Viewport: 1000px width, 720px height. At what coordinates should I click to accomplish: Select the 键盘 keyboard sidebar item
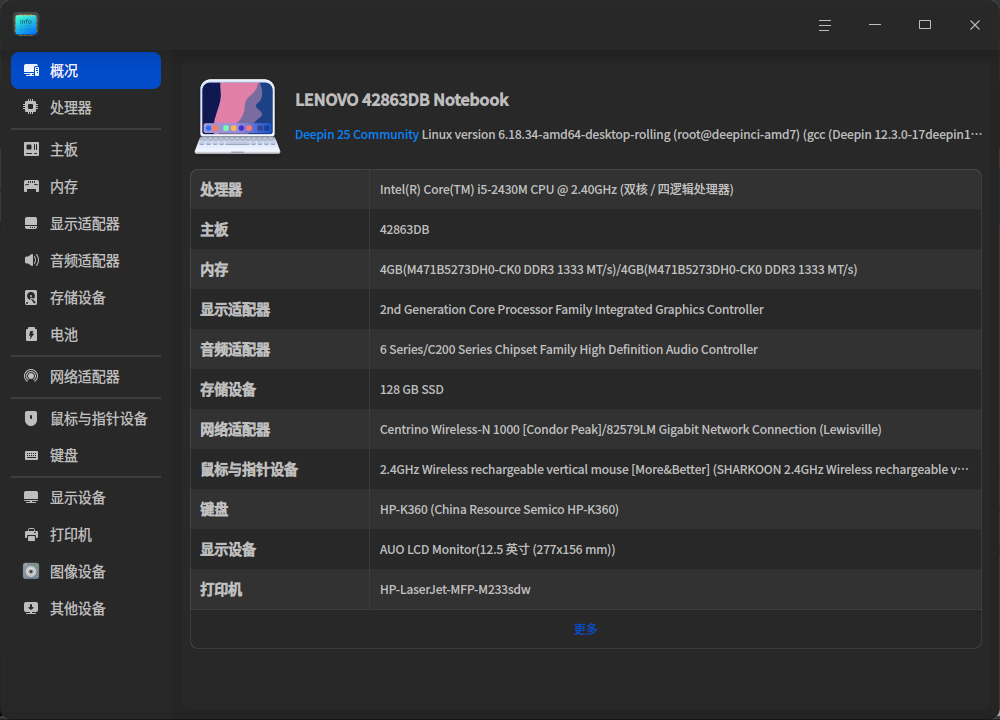(x=85, y=455)
